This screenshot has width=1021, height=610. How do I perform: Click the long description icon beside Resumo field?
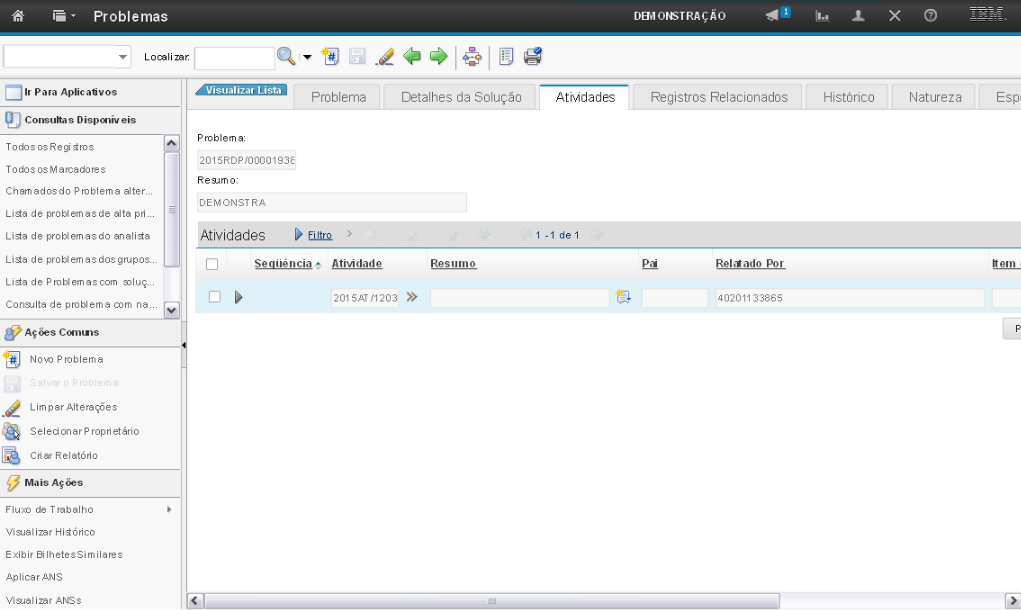624,297
